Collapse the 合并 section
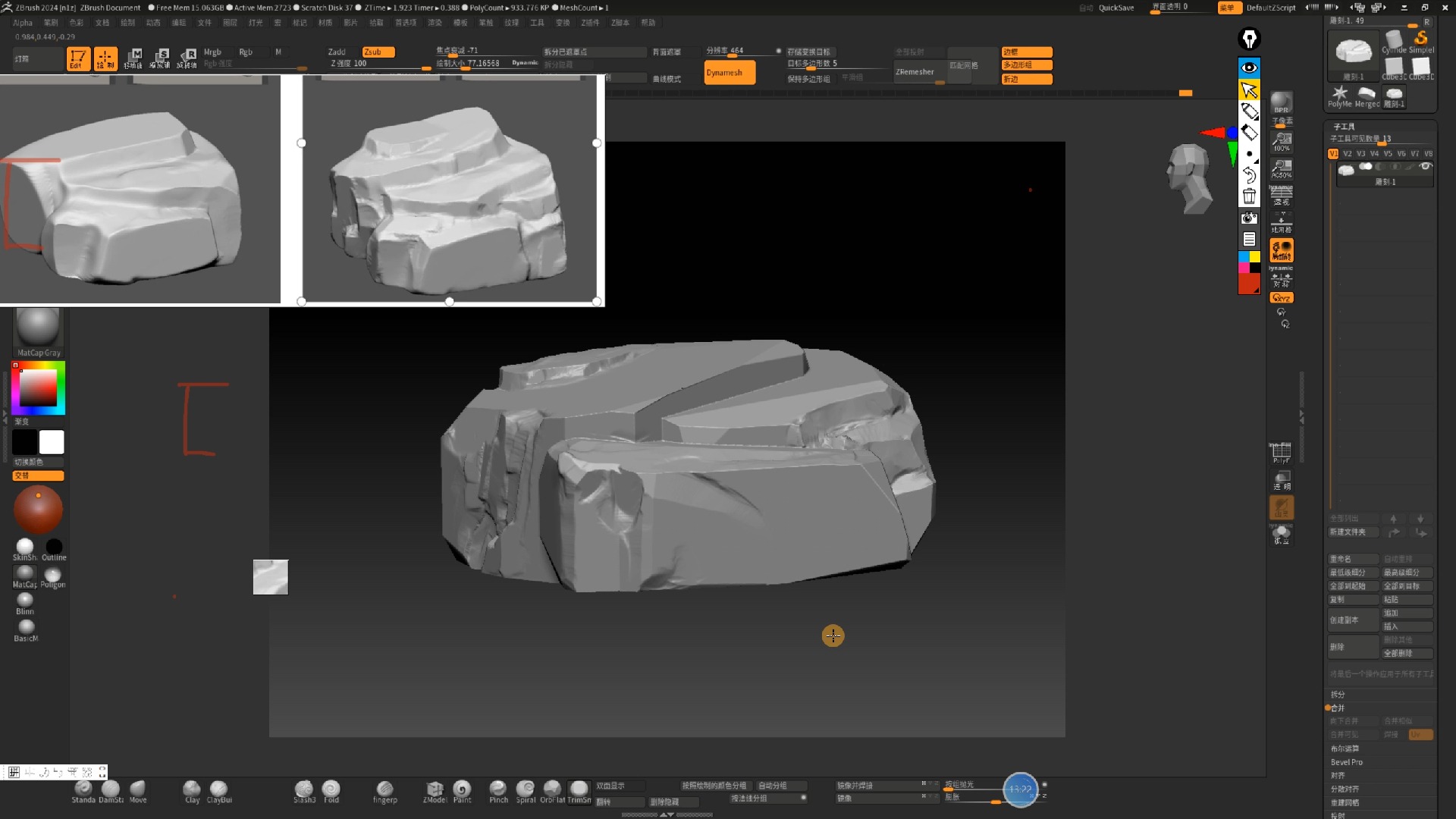 point(1338,708)
